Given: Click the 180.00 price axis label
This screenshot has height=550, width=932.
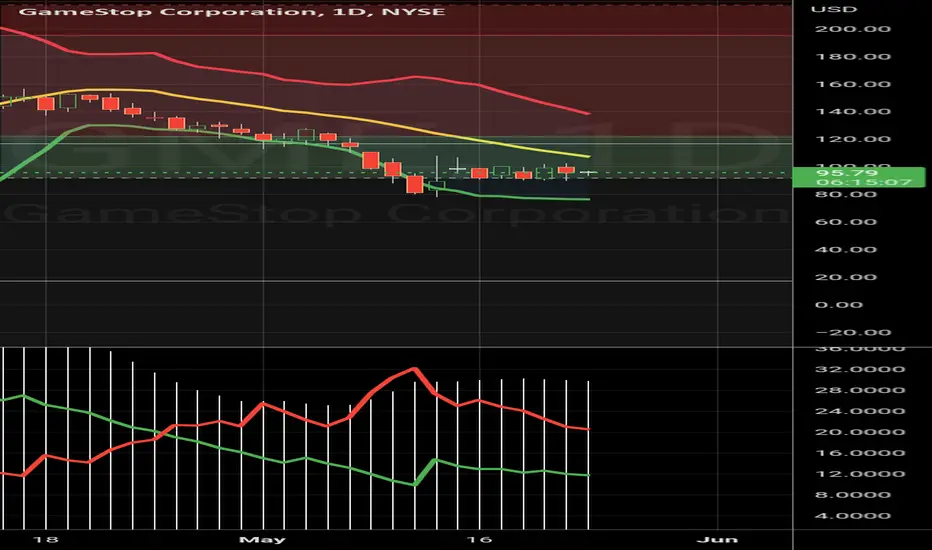Looking at the screenshot, I should pyautogui.click(x=852, y=57).
